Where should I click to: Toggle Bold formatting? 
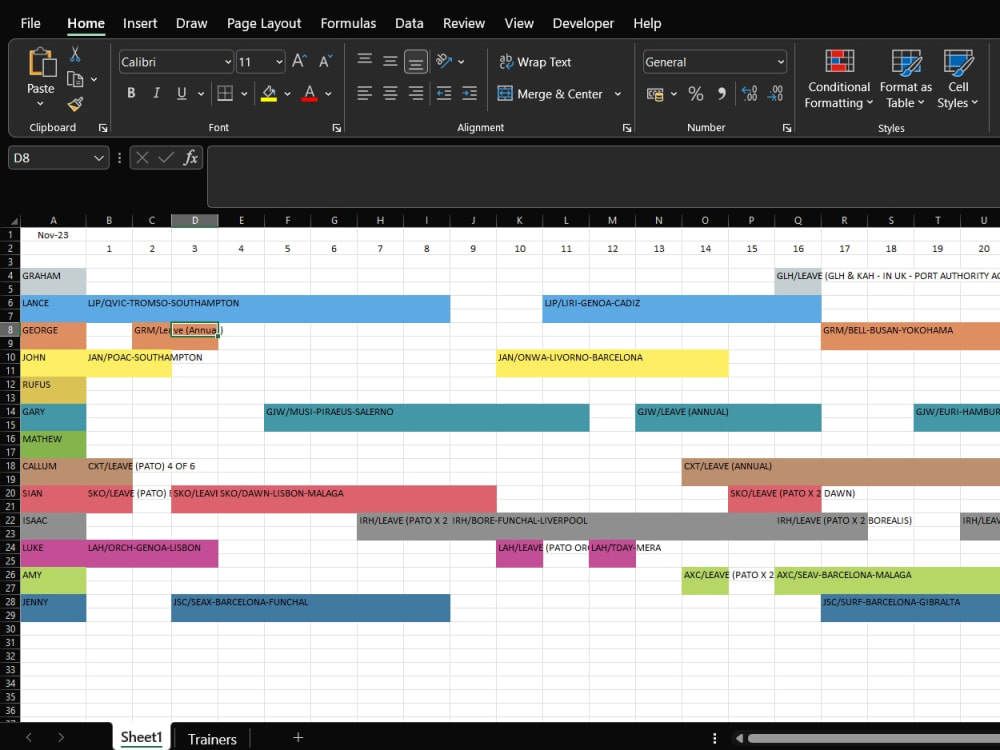click(x=131, y=93)
